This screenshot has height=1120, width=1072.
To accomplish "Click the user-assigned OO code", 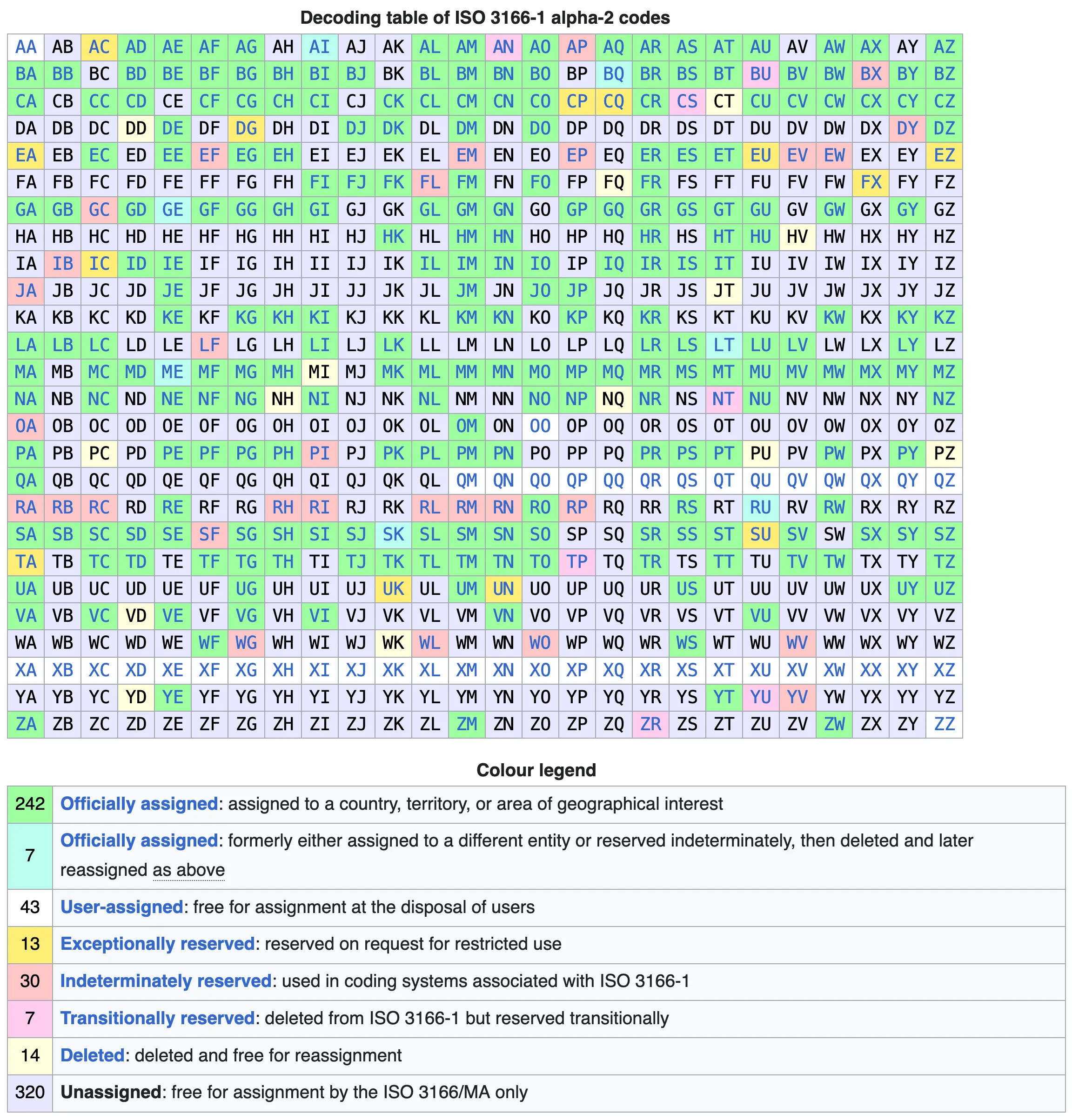I will [540, 426].
